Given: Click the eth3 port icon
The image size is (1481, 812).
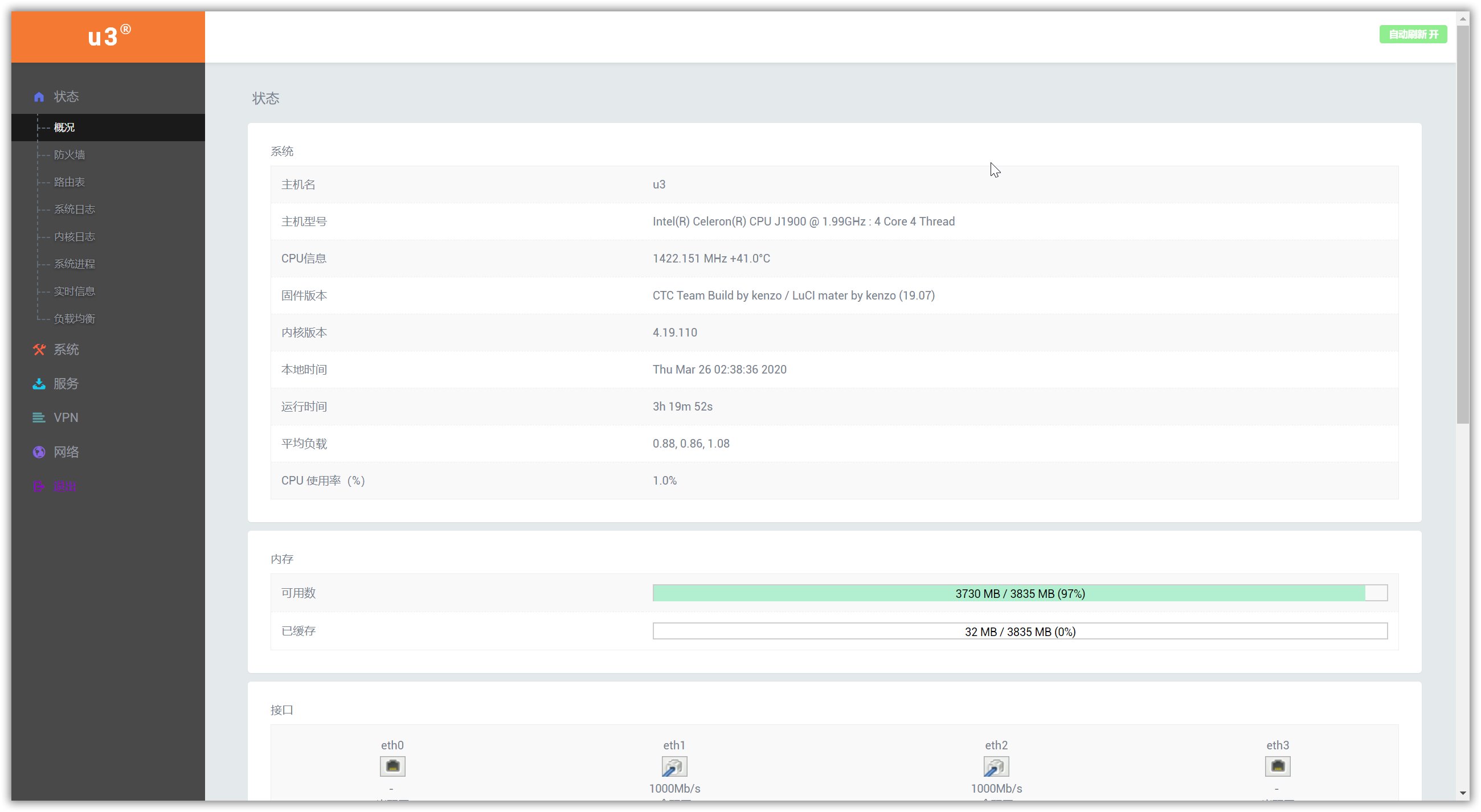Looking at the screenshot, I should pyautogui.click(x=1278, y=766).
